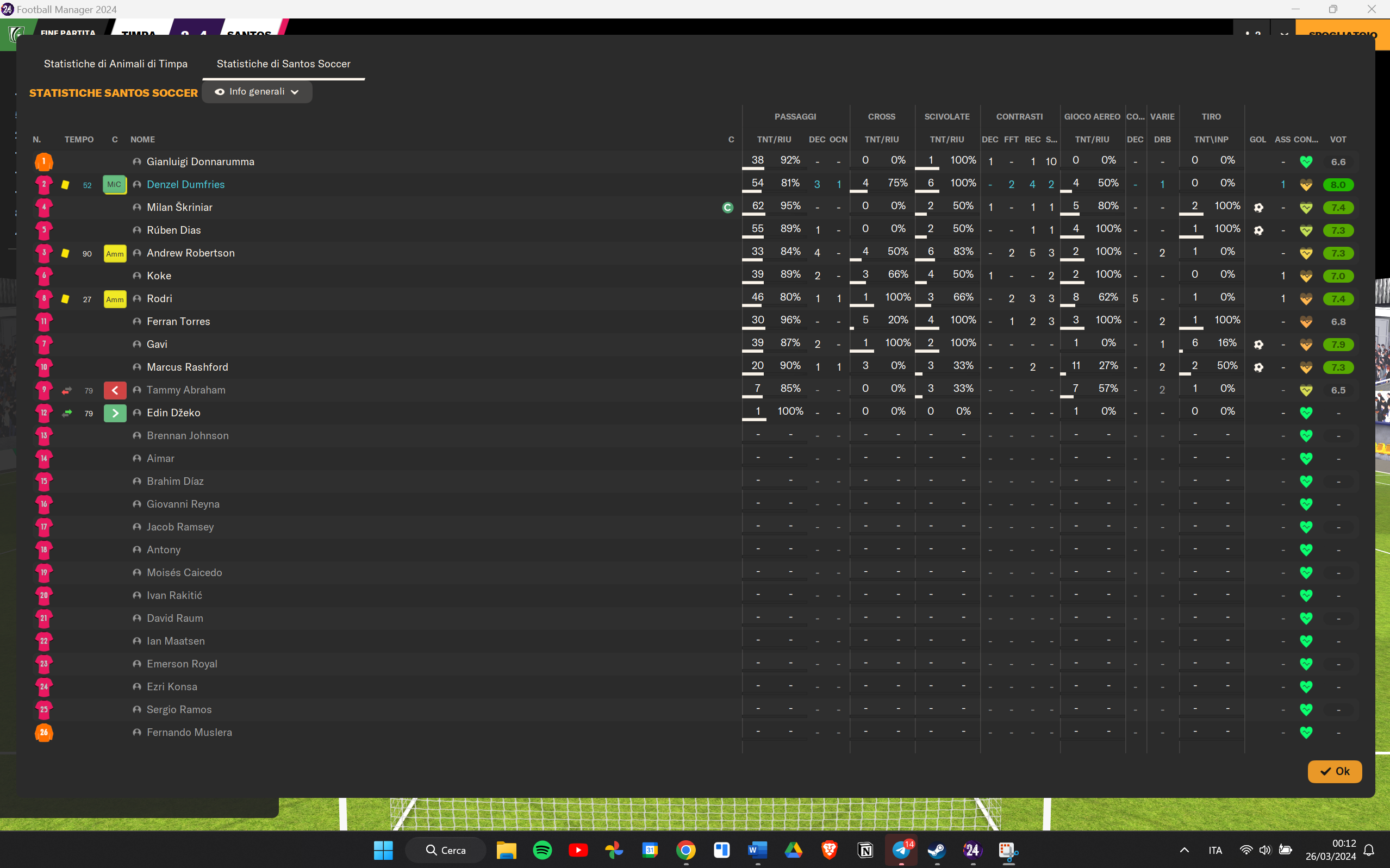Viewport: 1390px width, 868px height.
Task: Click Rodri's Amm booking badge
Action: 115,299
